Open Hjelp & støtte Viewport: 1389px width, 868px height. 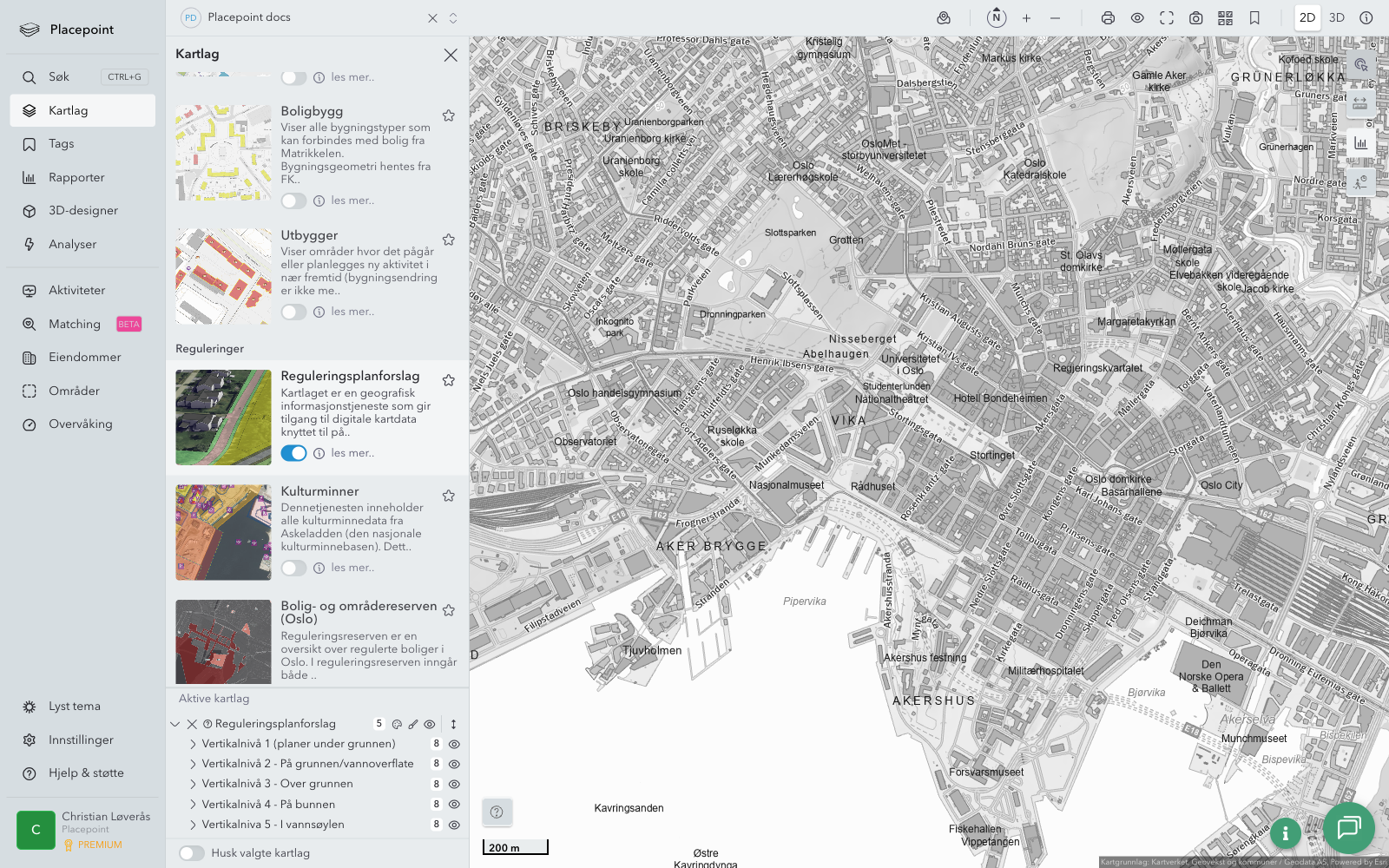pyautogui.click(x=85, y=773)
